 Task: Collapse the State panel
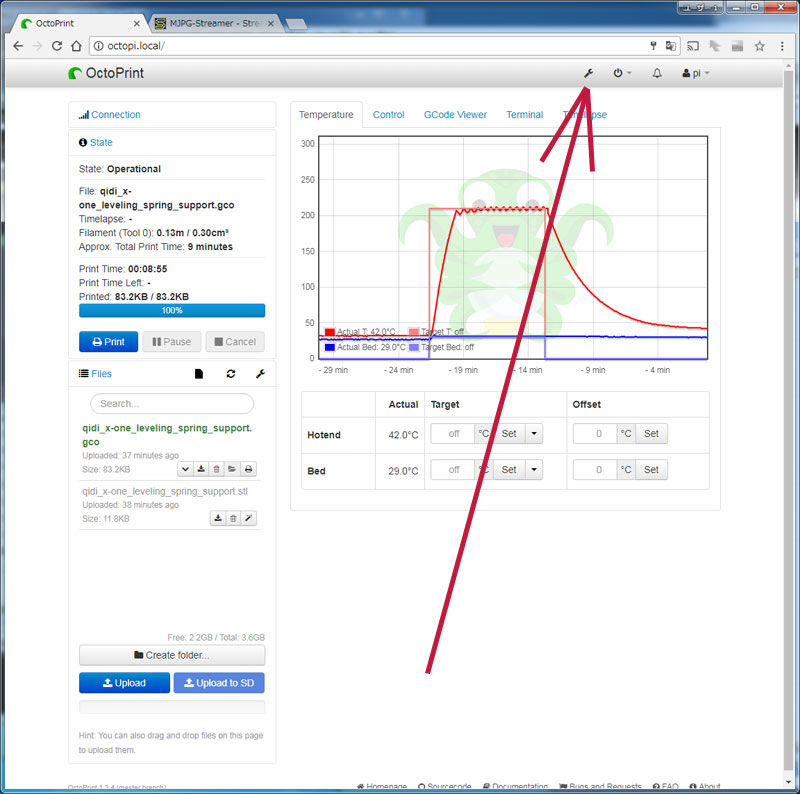pyautogui.click(x=101, y=142)
